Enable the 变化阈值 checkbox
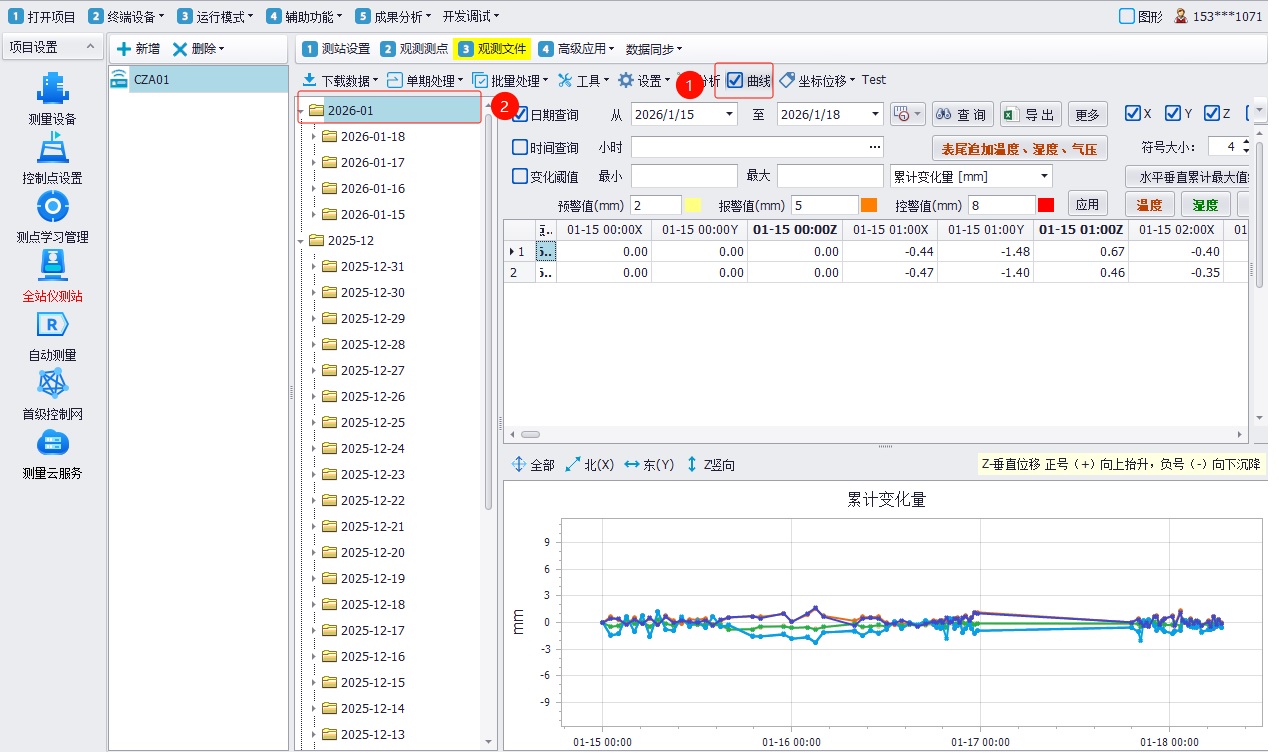Screen dimensions: 1285x753 tap(520, 176)
